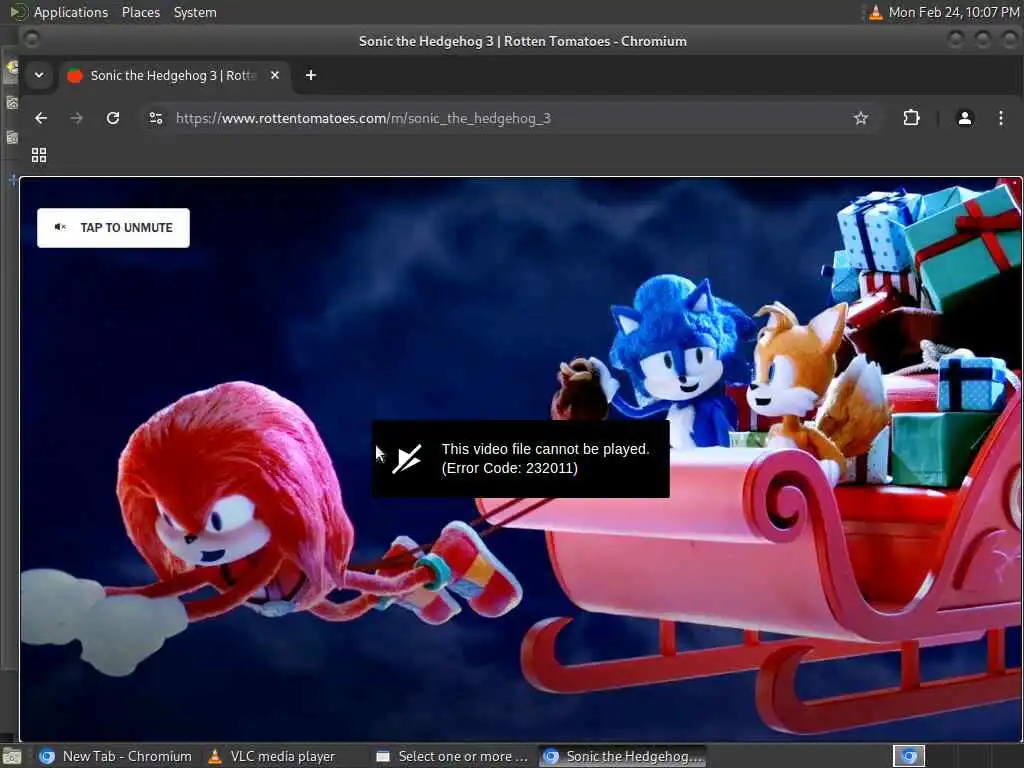Screen dimensions: 1024x768
Task: Open the System menu
Action: pyautogui.click(x=195, y=12)
